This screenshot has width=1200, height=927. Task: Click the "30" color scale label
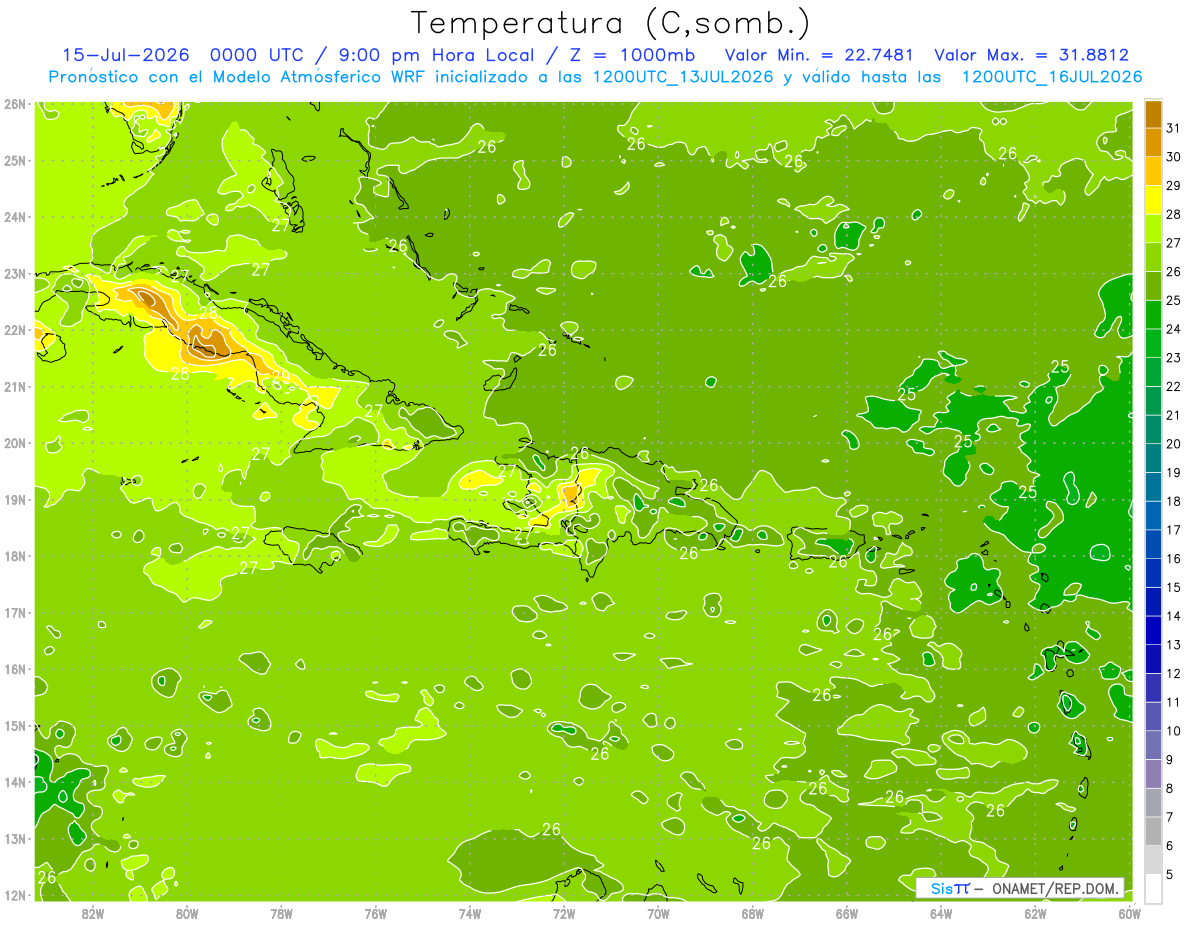click(1174, 157)
